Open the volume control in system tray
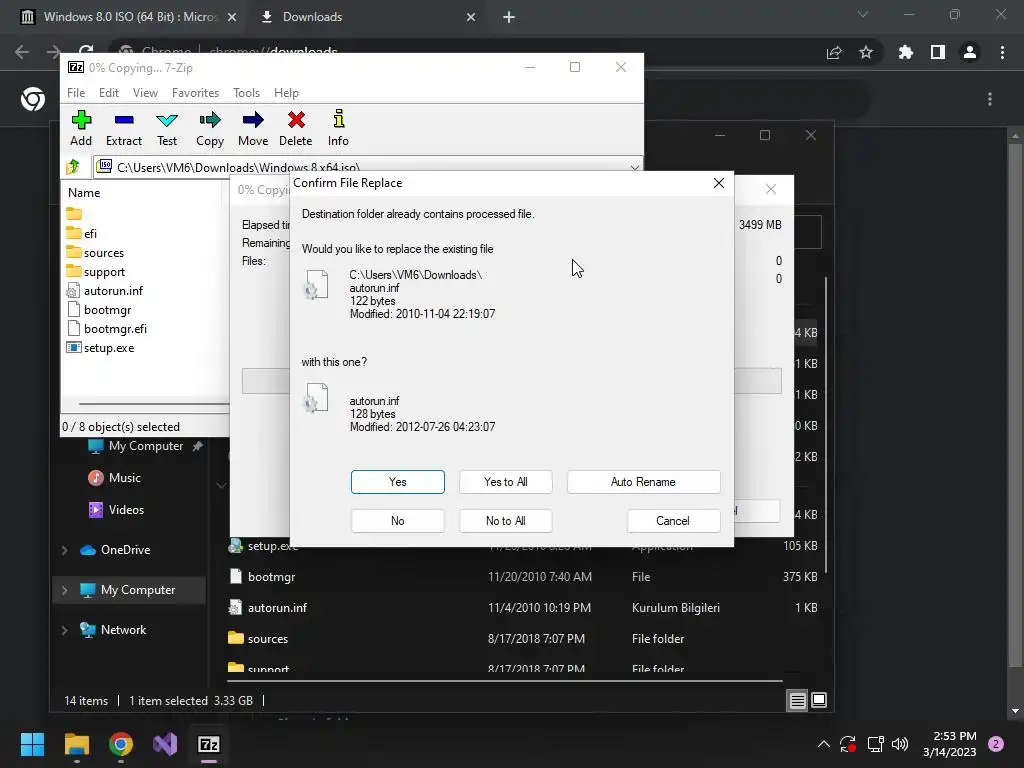 tap(900, 744)
